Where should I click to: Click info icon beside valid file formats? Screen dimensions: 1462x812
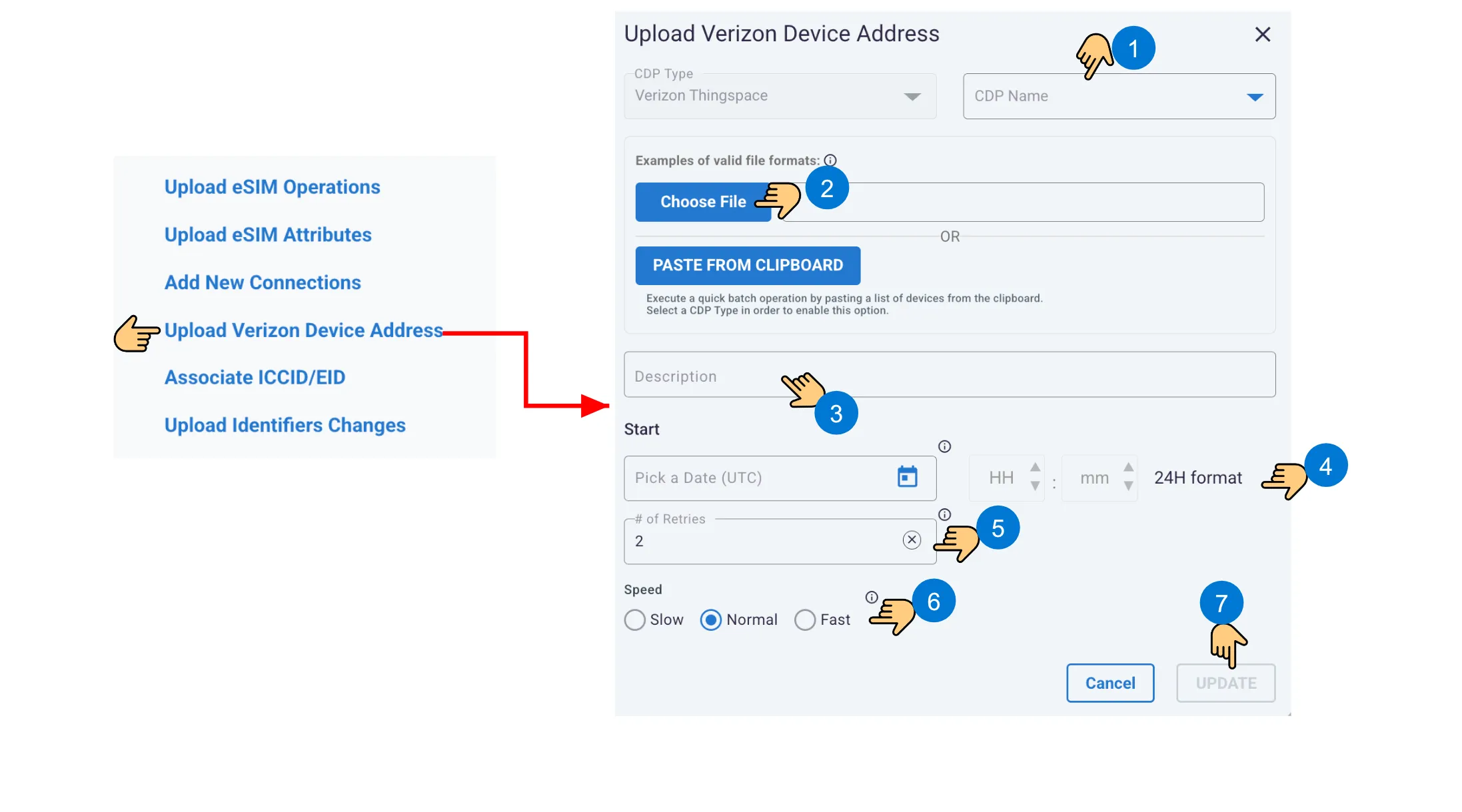[x=830, y=160]
